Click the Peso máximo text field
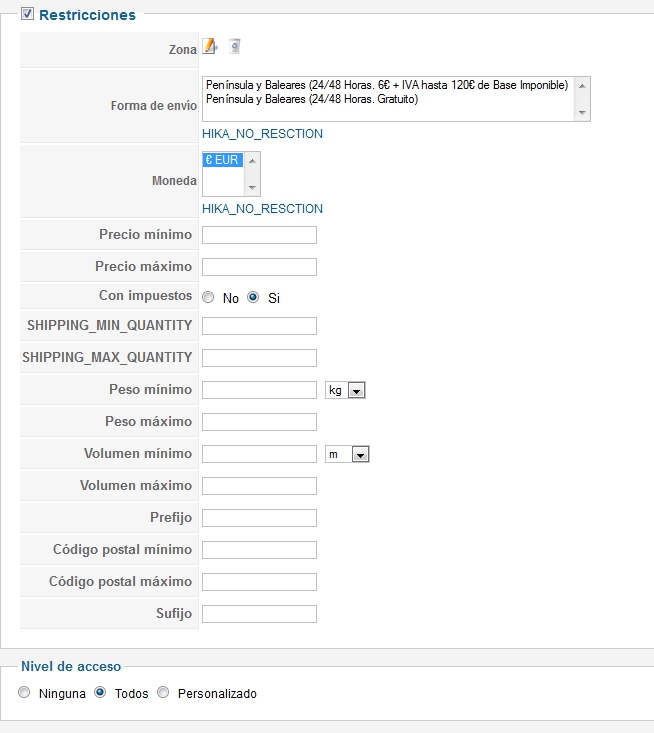654x733 pixels. click(259, 422)
